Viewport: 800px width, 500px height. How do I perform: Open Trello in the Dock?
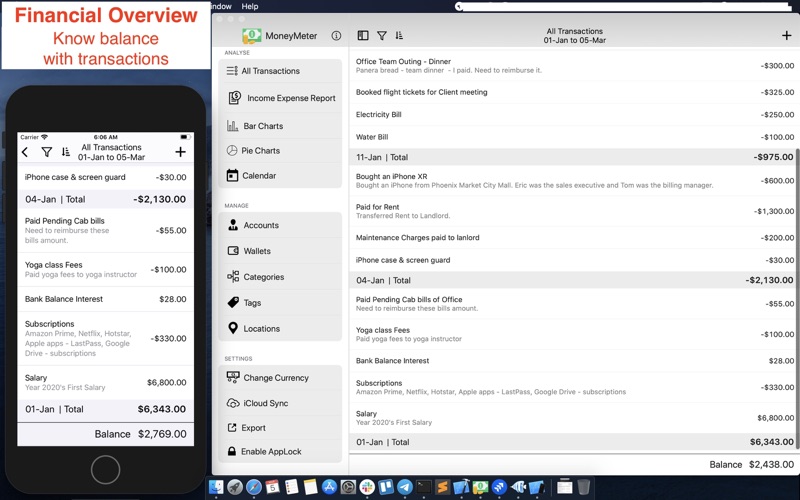(386, 487)
